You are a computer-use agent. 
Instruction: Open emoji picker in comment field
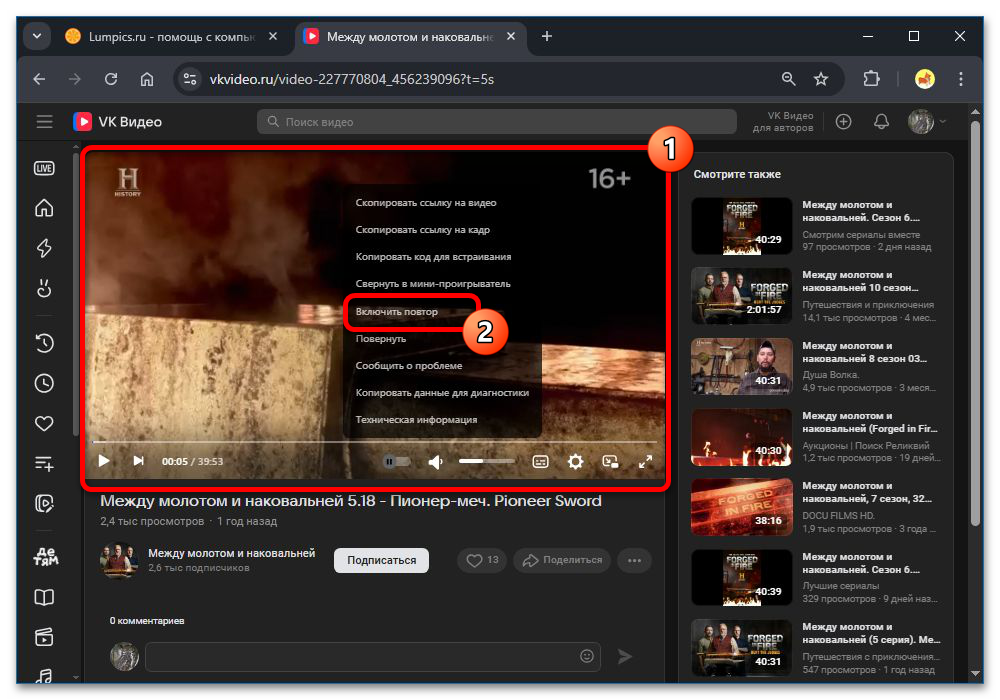pyautogui.click(x=587, y=656)
